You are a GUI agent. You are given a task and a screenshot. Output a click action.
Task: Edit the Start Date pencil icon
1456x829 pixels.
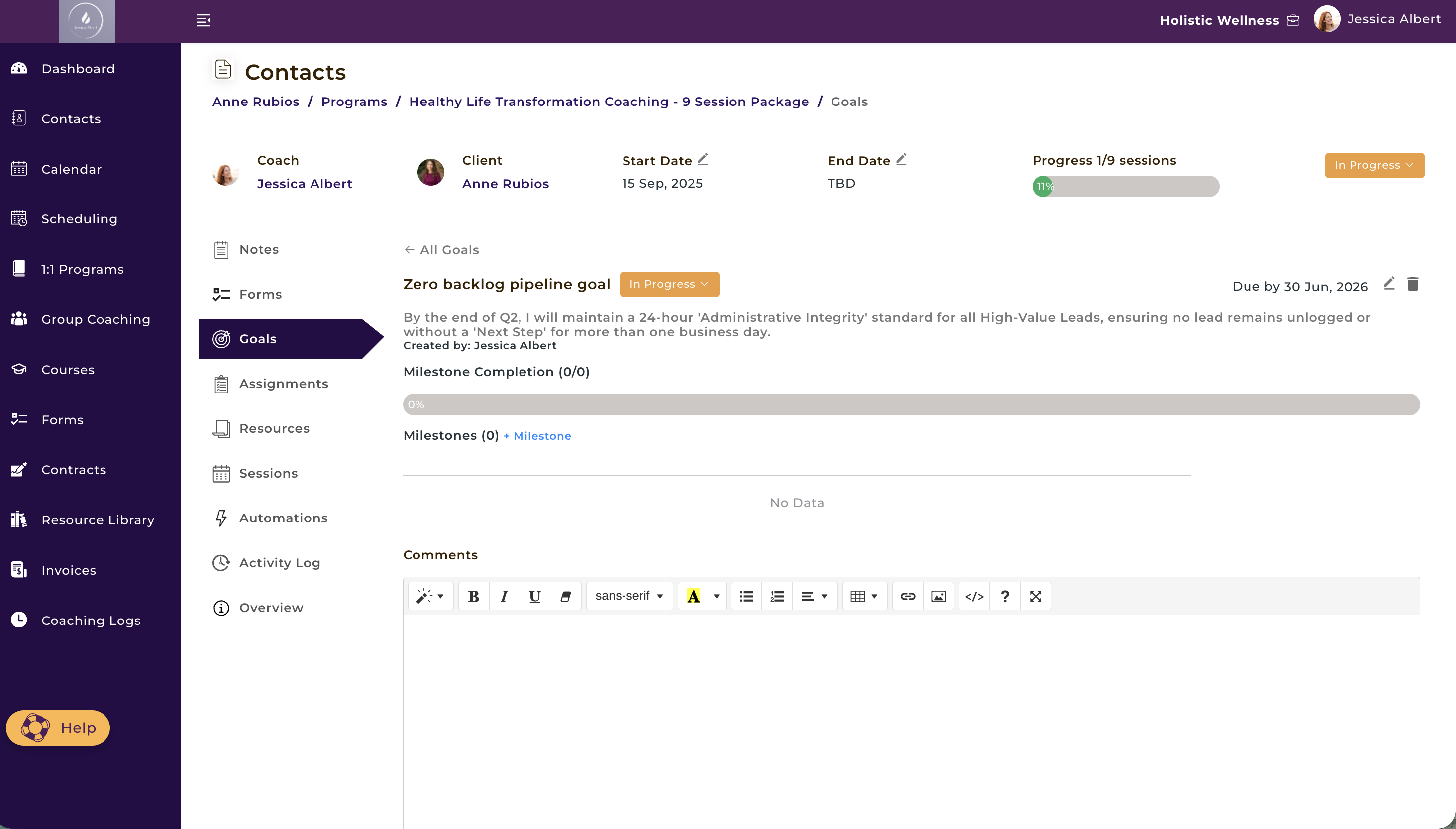(703, 159)
